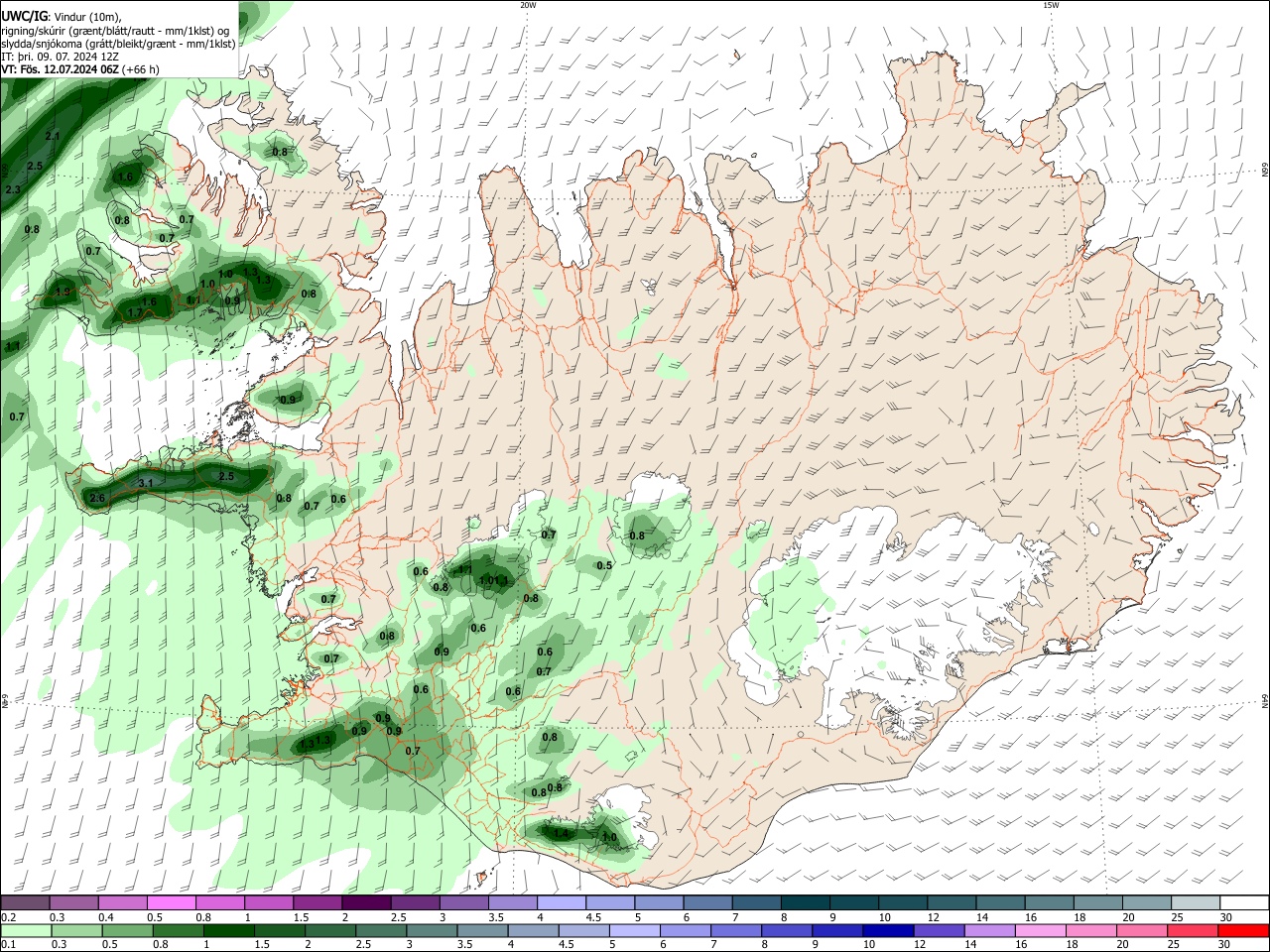Select the '2.3' precipitation value on the map
Viewport: 1270px width, 952px height.
[13, 188]
